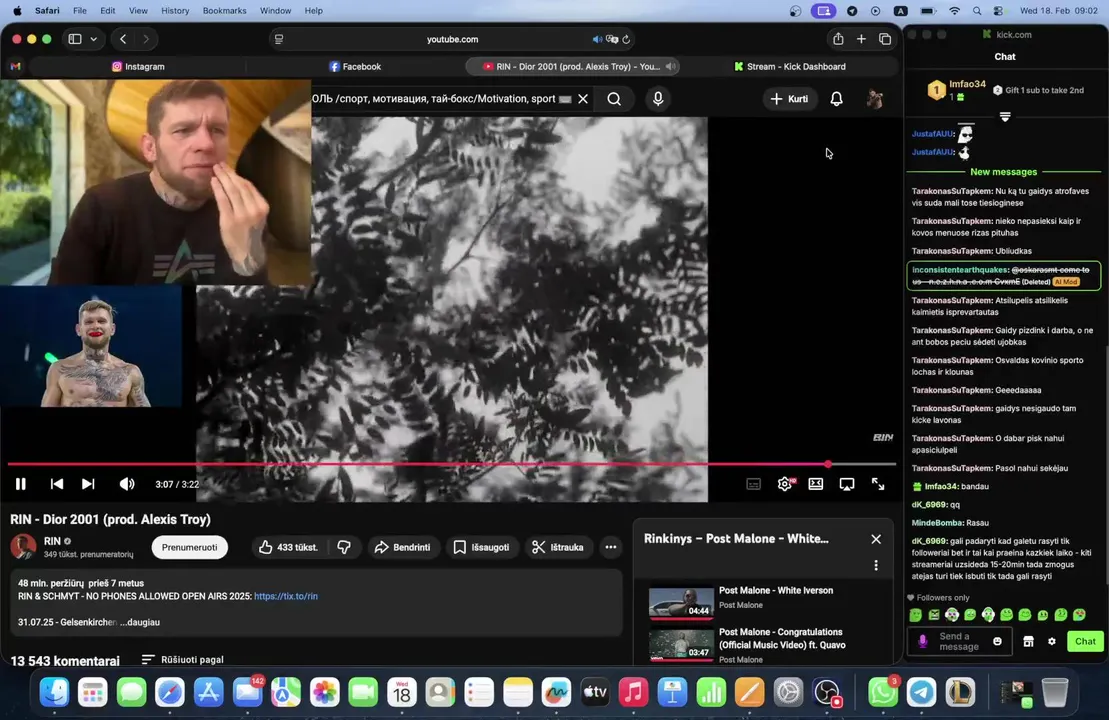Enter fullscreen video mode

pyautogui.click(x=878, y=484)
